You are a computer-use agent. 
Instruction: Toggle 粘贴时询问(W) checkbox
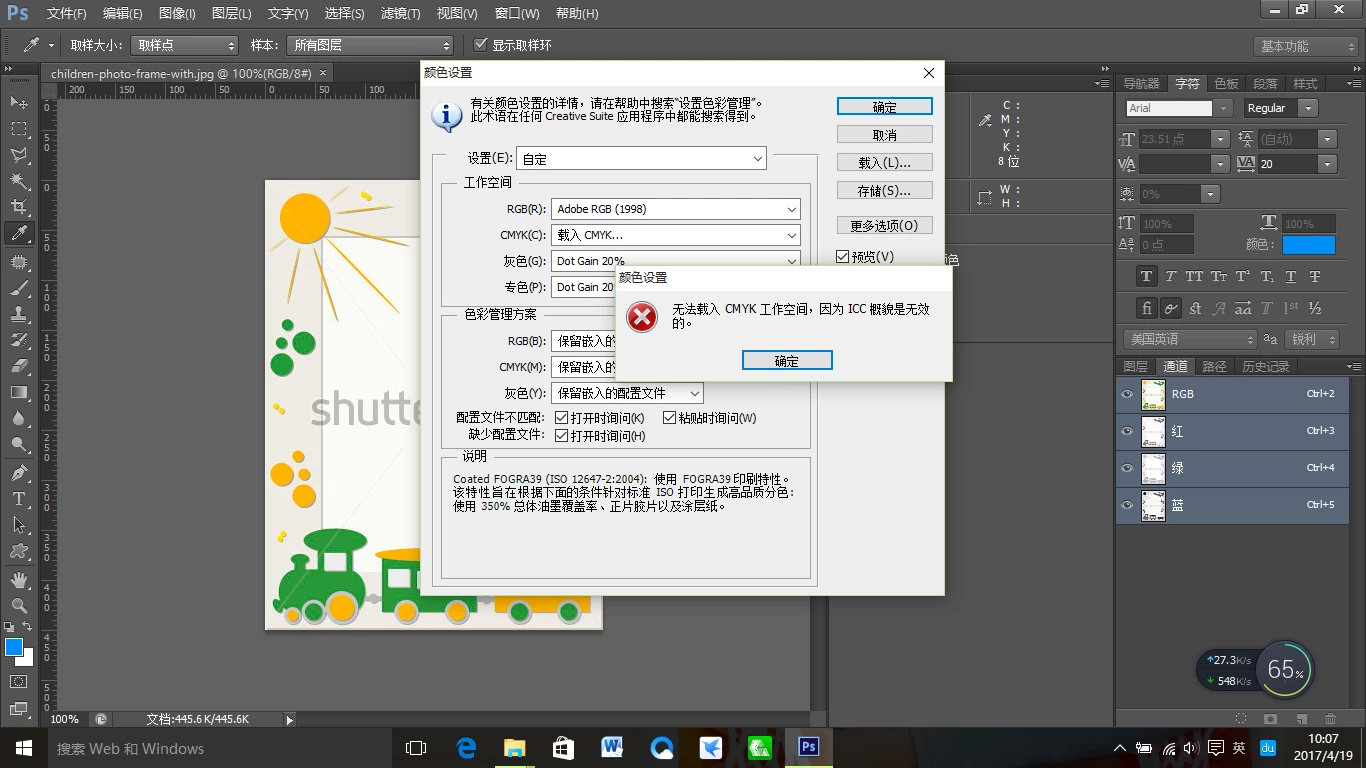[x=669, y=418]
